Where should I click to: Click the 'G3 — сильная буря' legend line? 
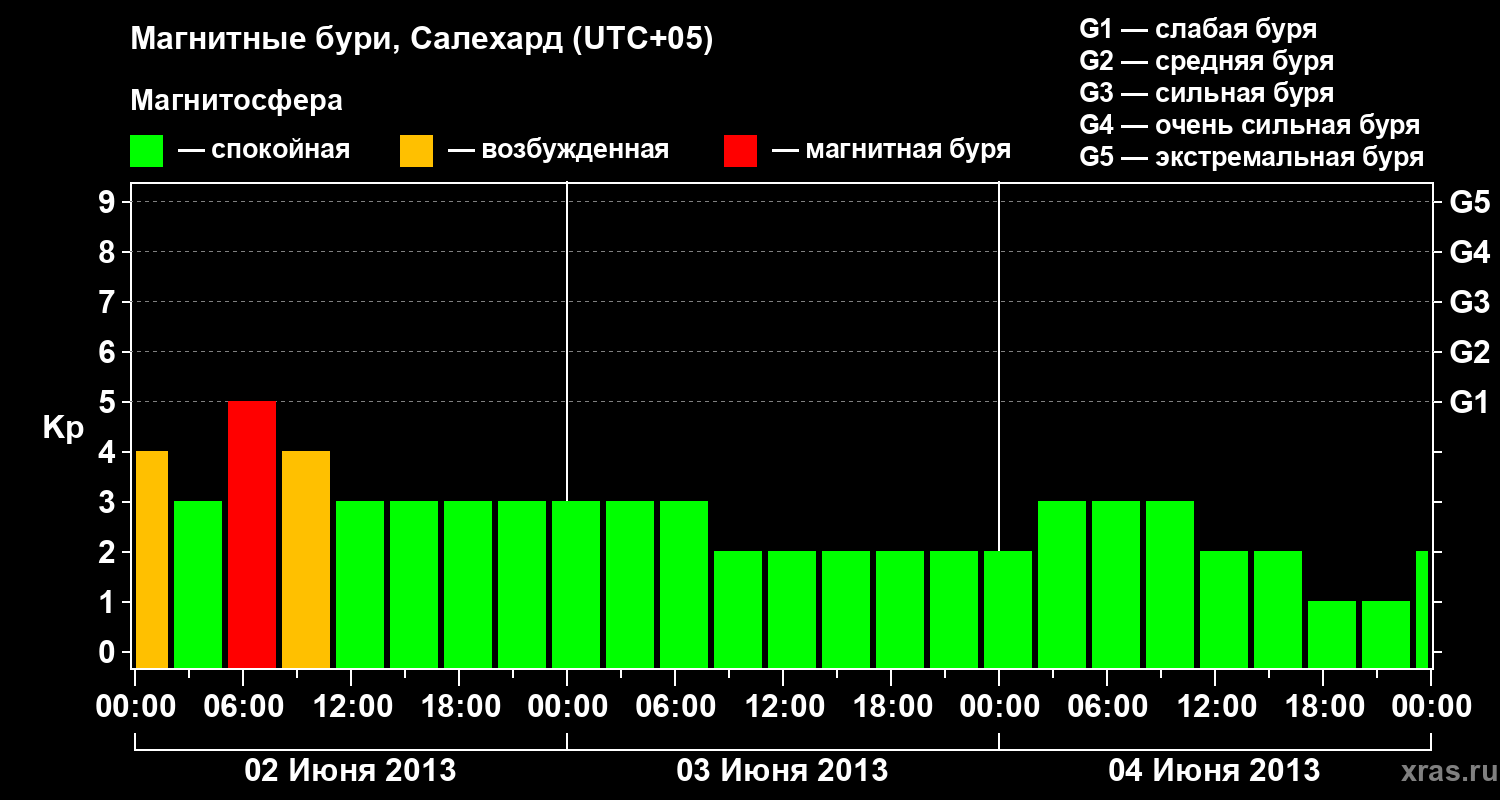pos(1207,93)
